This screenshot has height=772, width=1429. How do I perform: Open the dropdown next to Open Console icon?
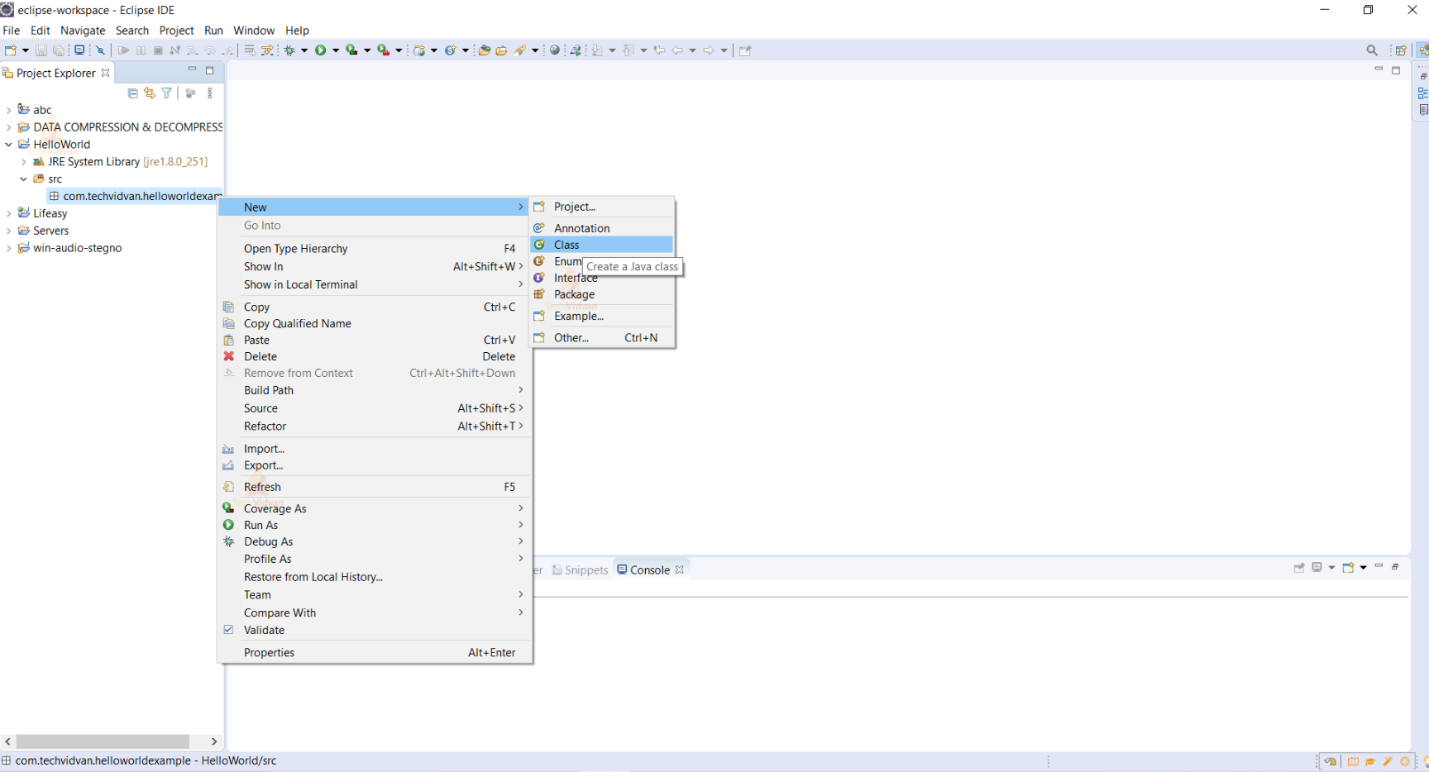[1363, 567]
